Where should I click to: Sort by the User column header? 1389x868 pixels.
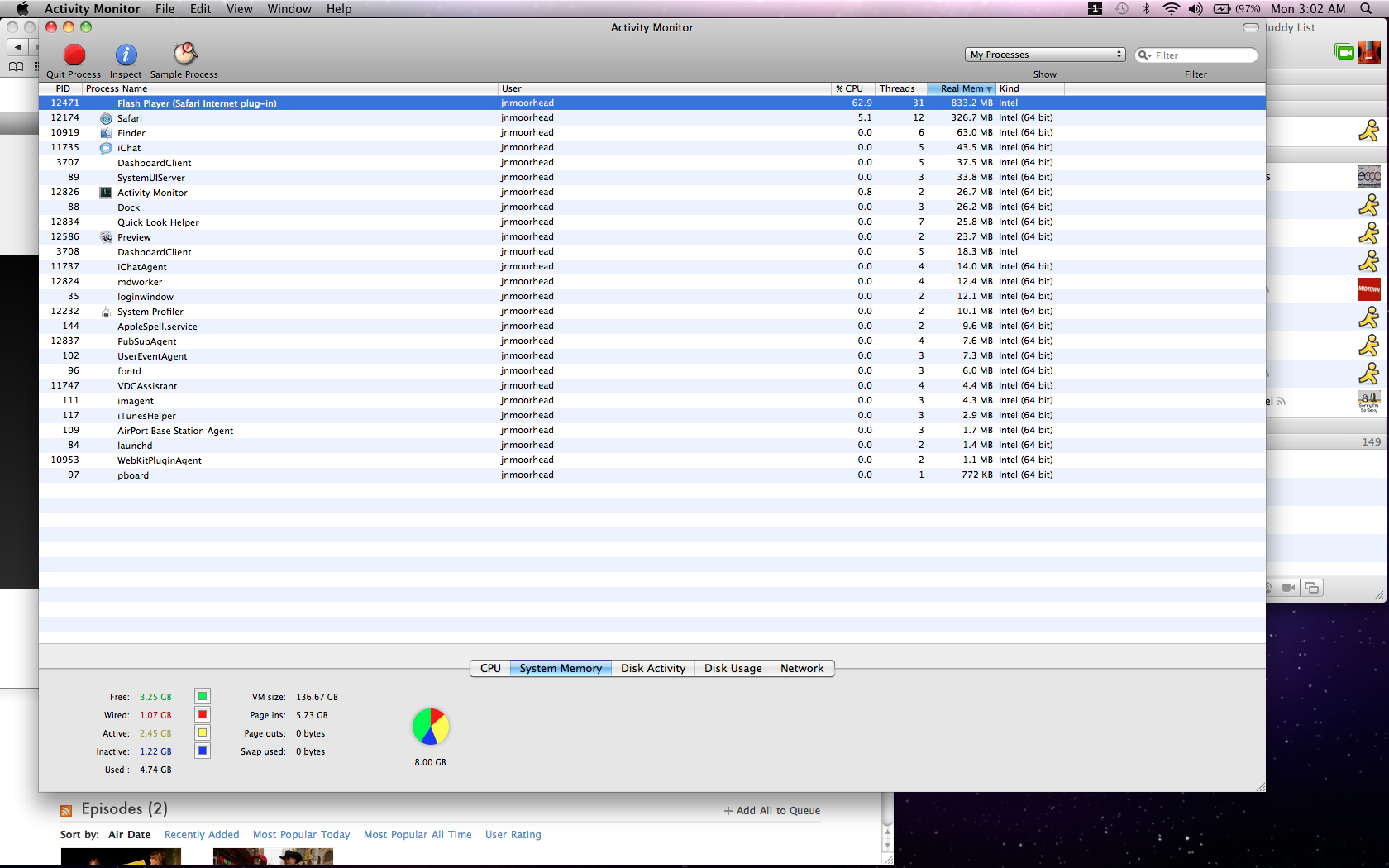click(x=665, y=88)
